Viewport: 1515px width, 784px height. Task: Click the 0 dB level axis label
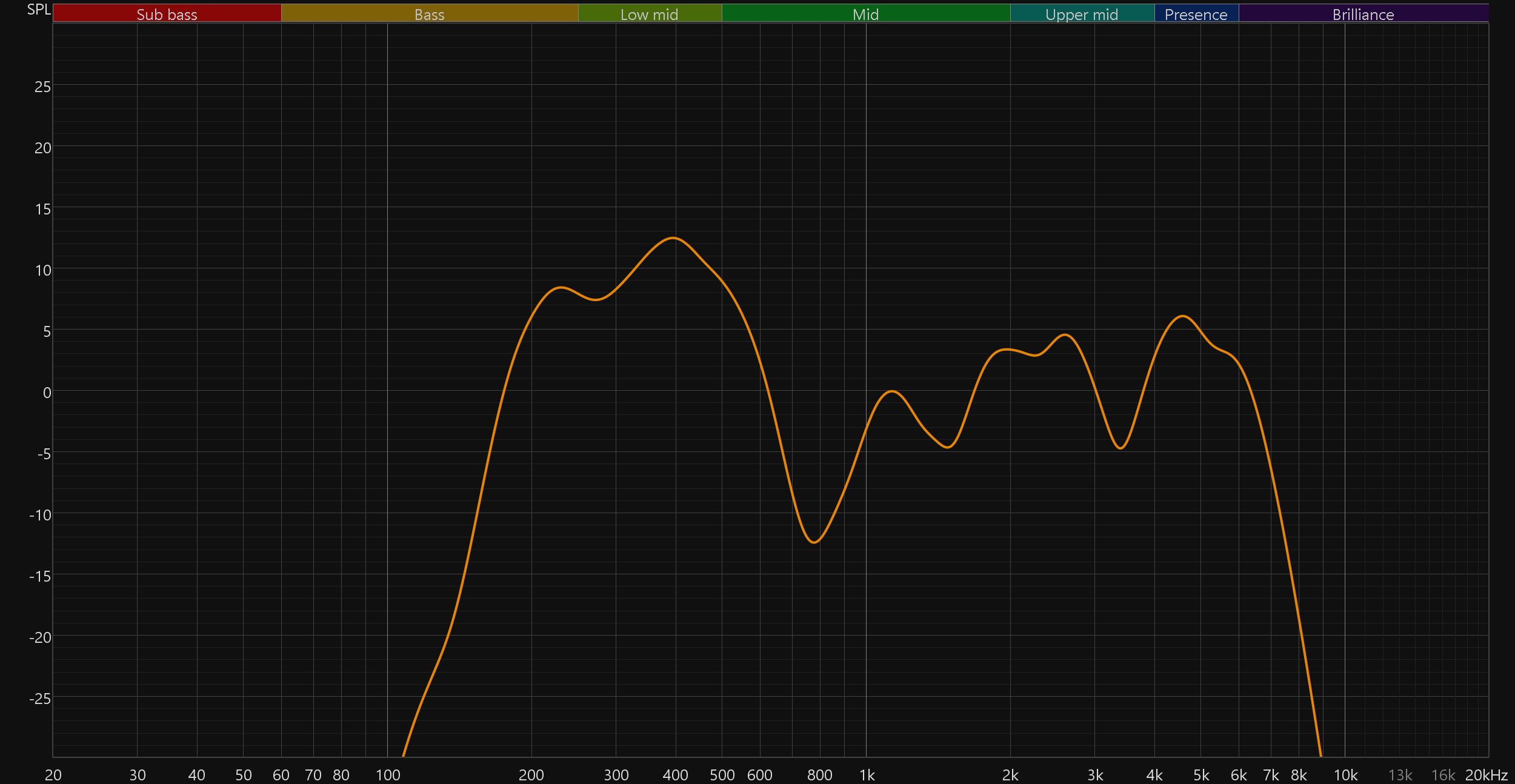[47, 393]
